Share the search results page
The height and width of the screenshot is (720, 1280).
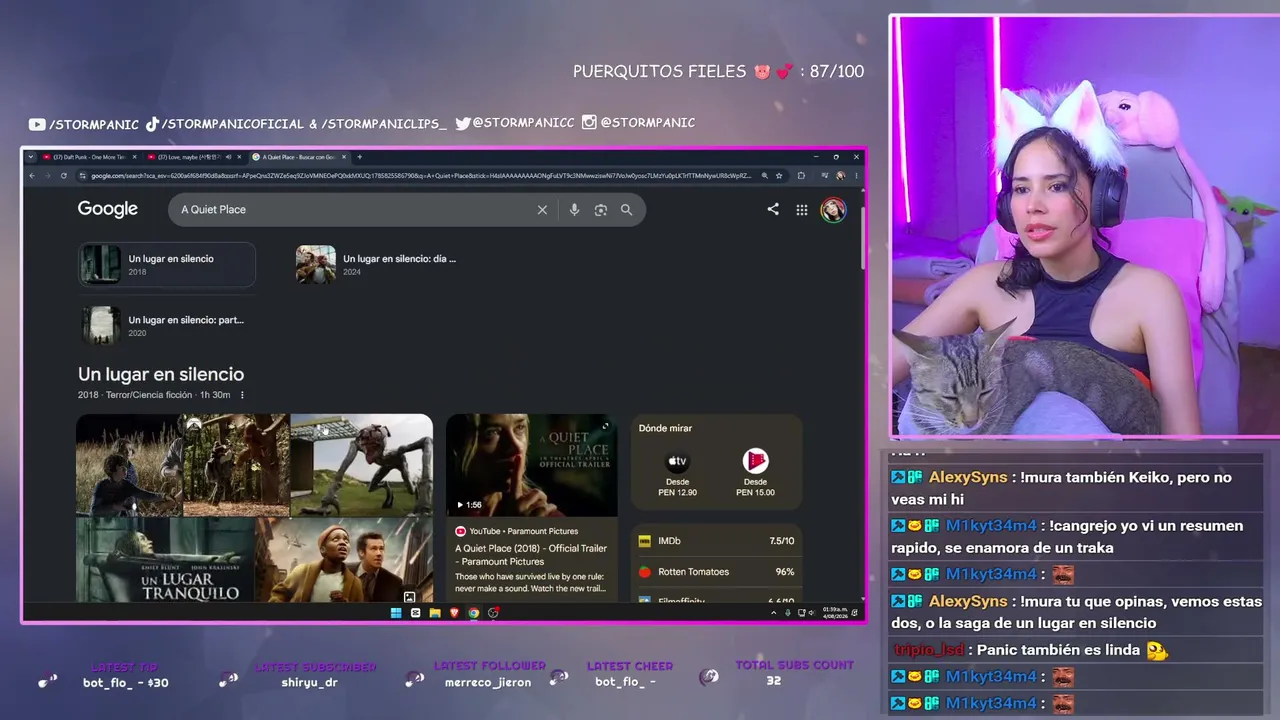coord(773,209)
